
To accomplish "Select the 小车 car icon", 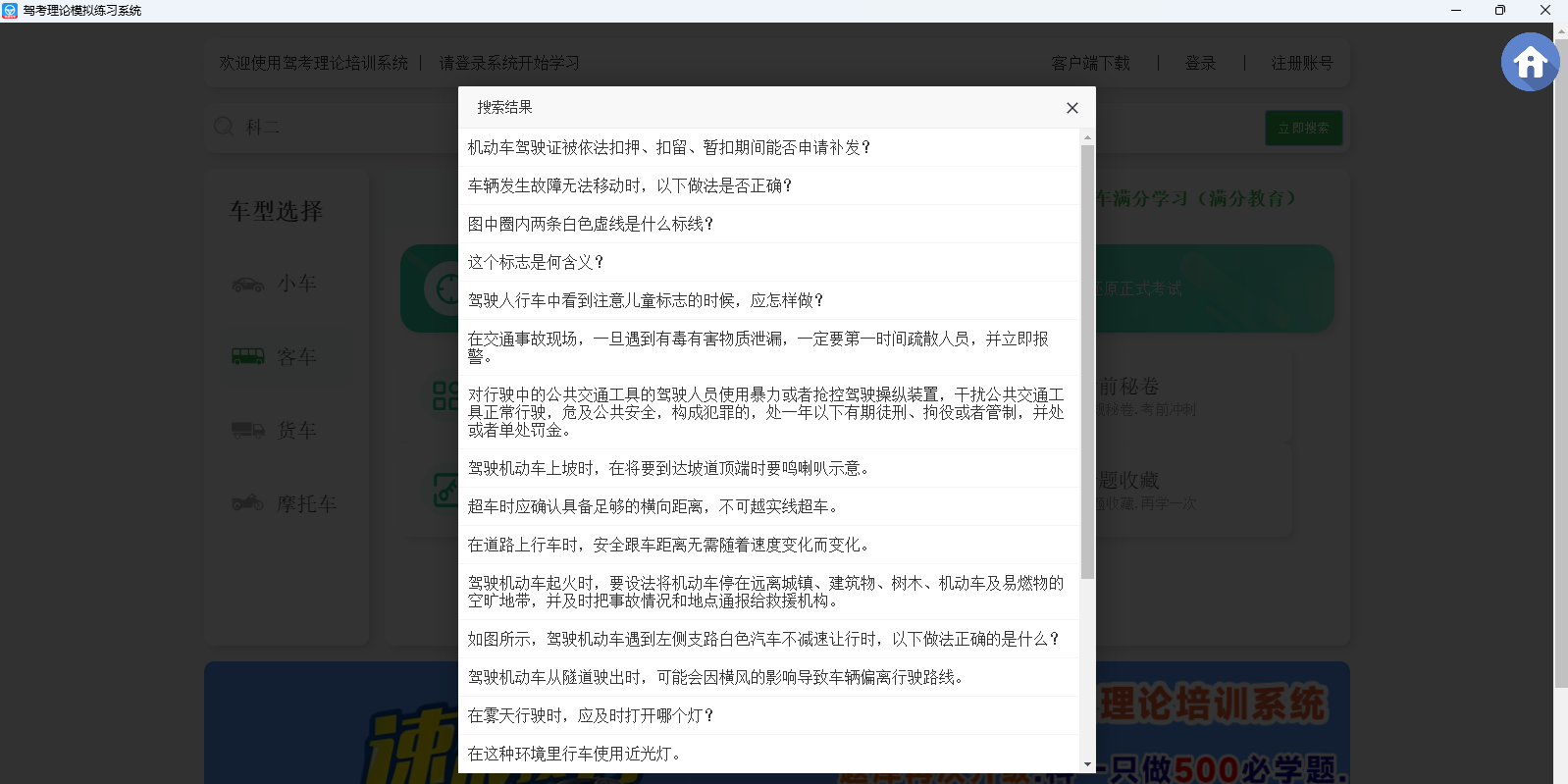I will pos(247,285).
